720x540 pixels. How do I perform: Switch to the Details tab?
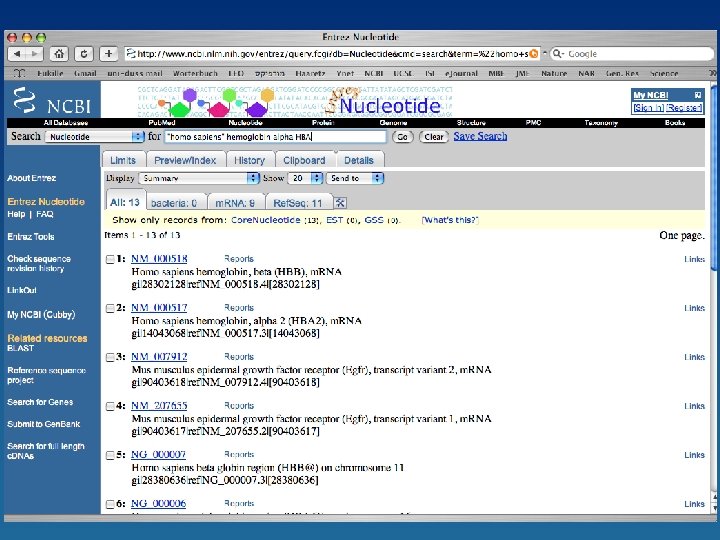(359, 160)
